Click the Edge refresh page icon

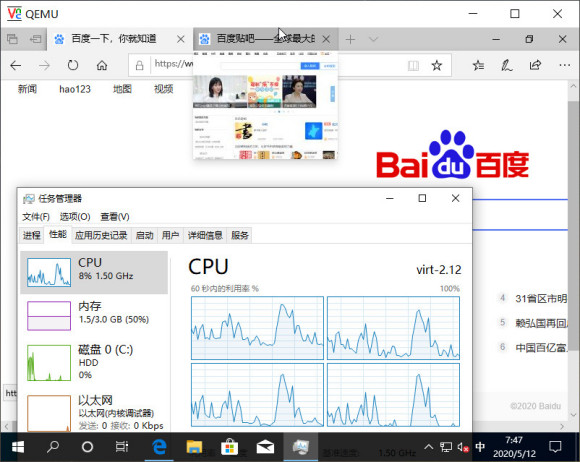tap(73, 65)
